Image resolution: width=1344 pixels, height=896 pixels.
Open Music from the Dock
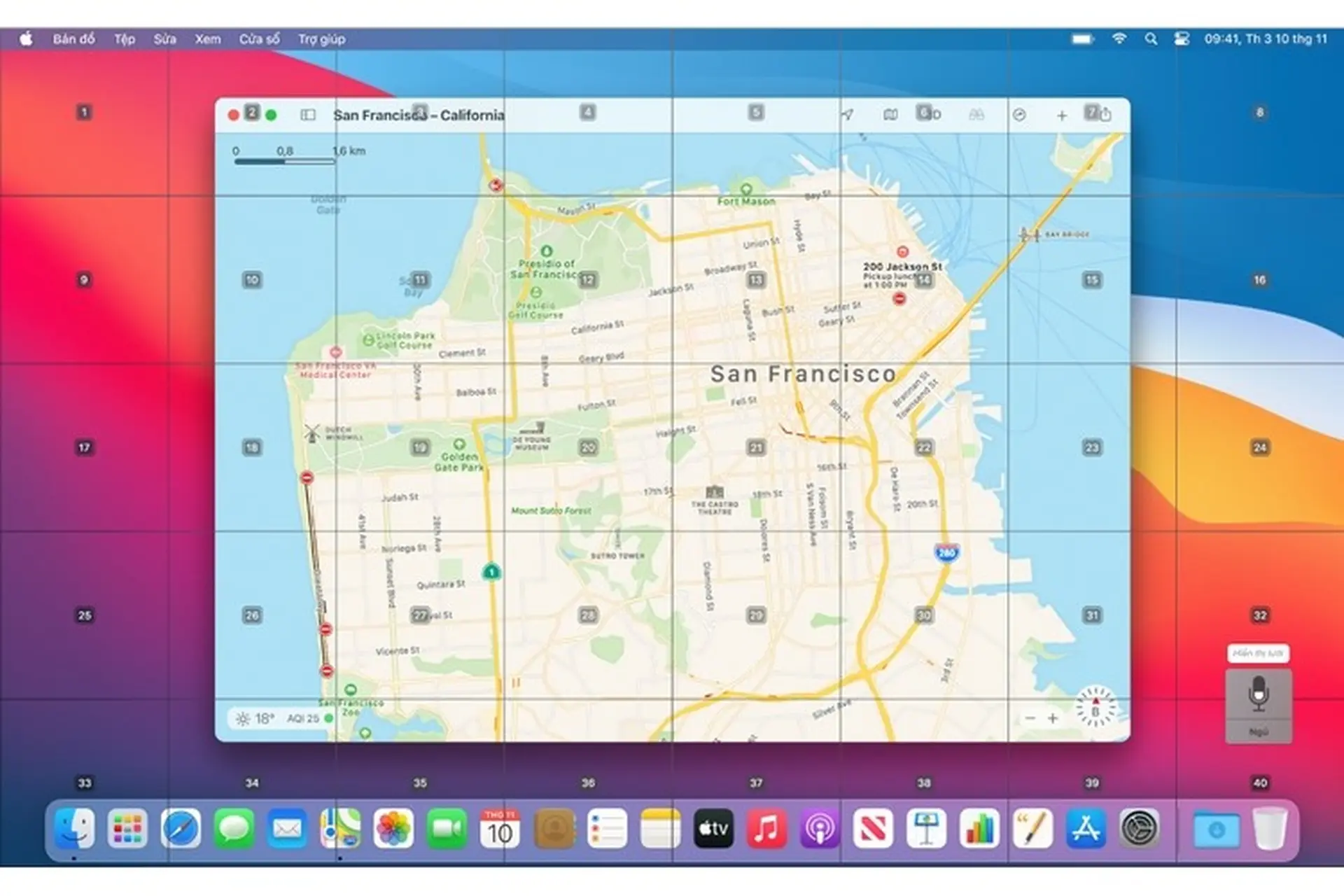pyautogui.click(x=766, y=829)
